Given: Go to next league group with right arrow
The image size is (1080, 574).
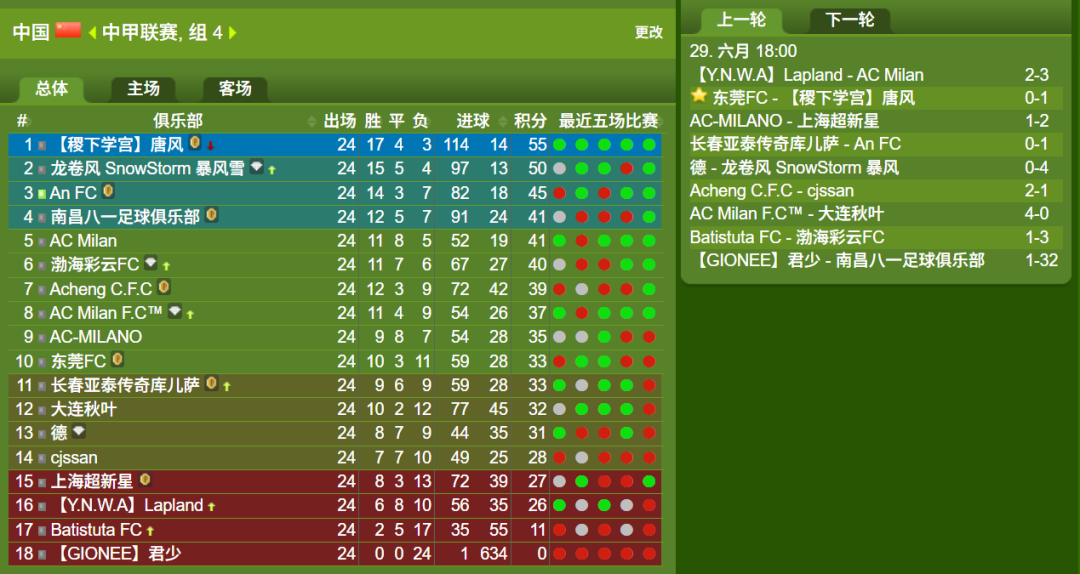Looking at the screenshot, I should (233, 32).
